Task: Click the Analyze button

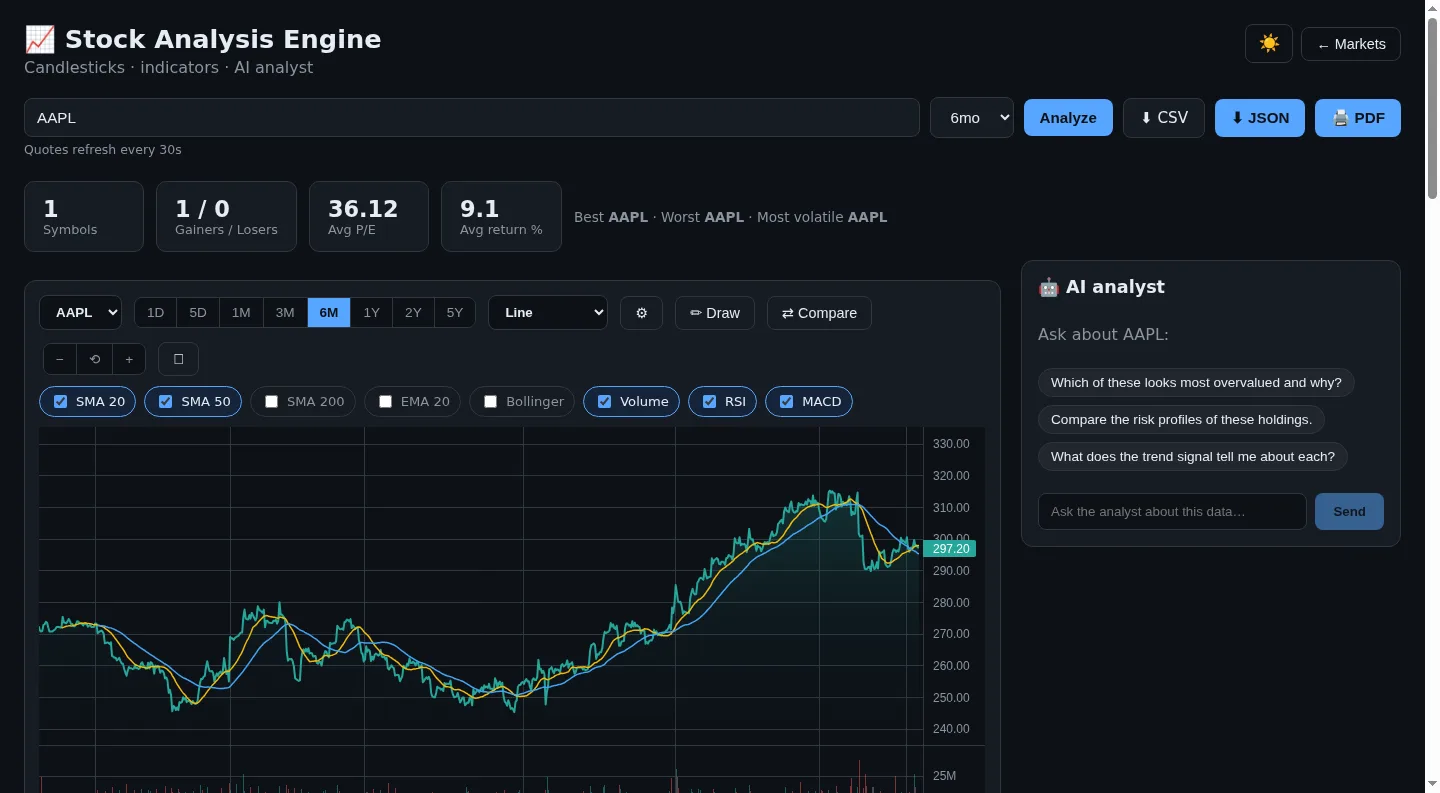Action: (x=1068, y=118)
